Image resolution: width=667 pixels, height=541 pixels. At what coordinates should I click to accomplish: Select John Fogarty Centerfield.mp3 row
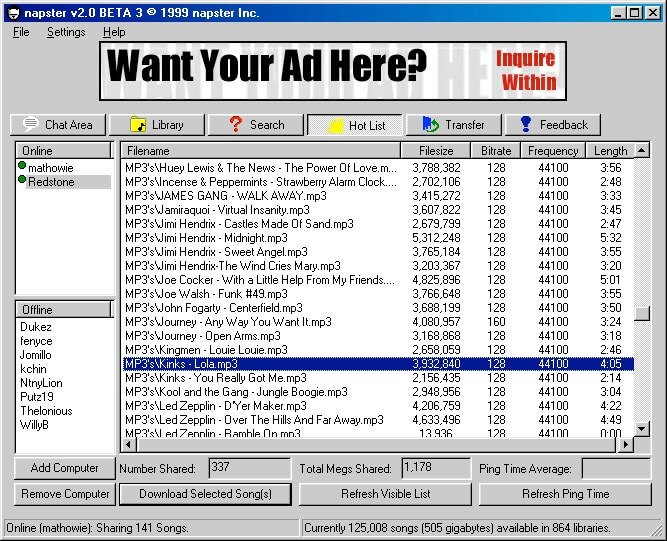(378, 308)
